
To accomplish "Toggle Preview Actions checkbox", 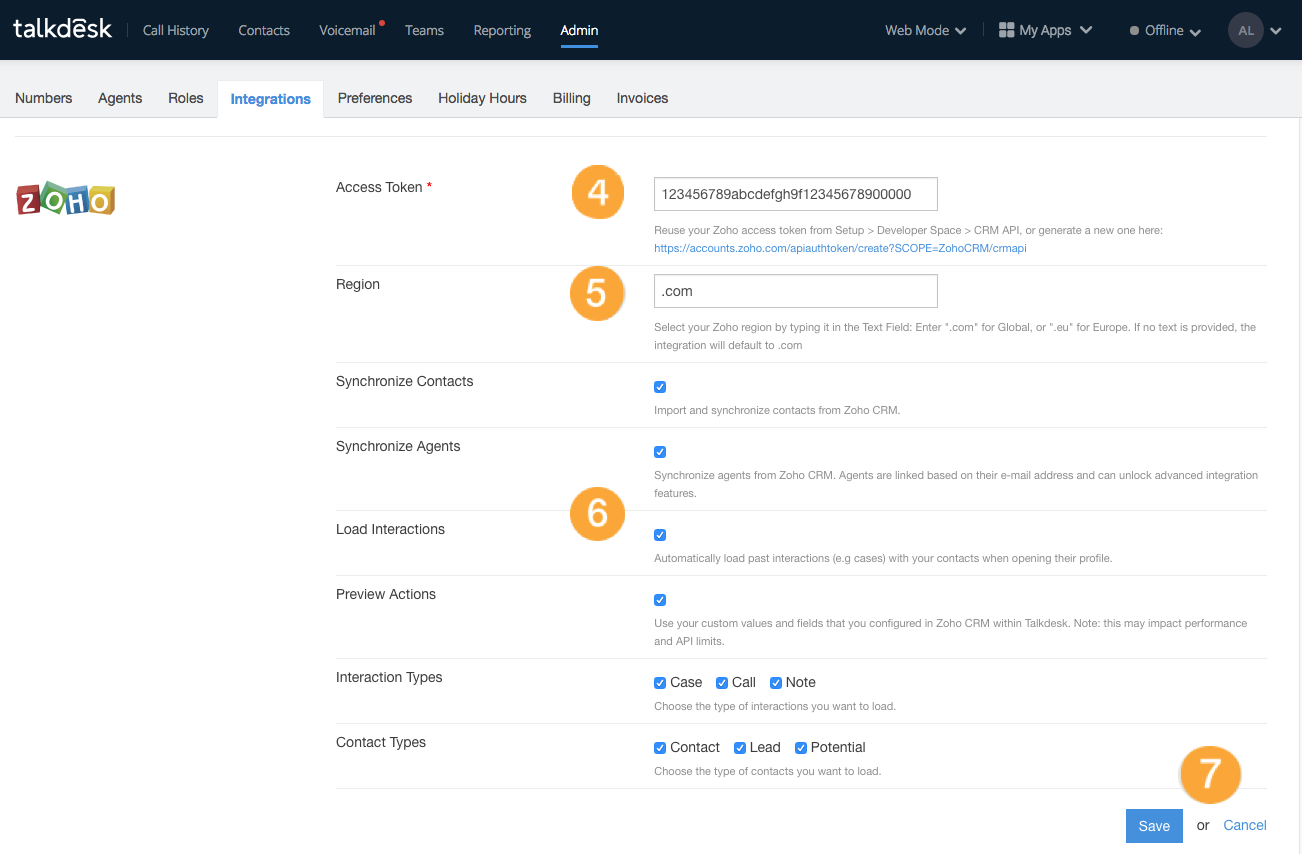I will pos(660,600).
